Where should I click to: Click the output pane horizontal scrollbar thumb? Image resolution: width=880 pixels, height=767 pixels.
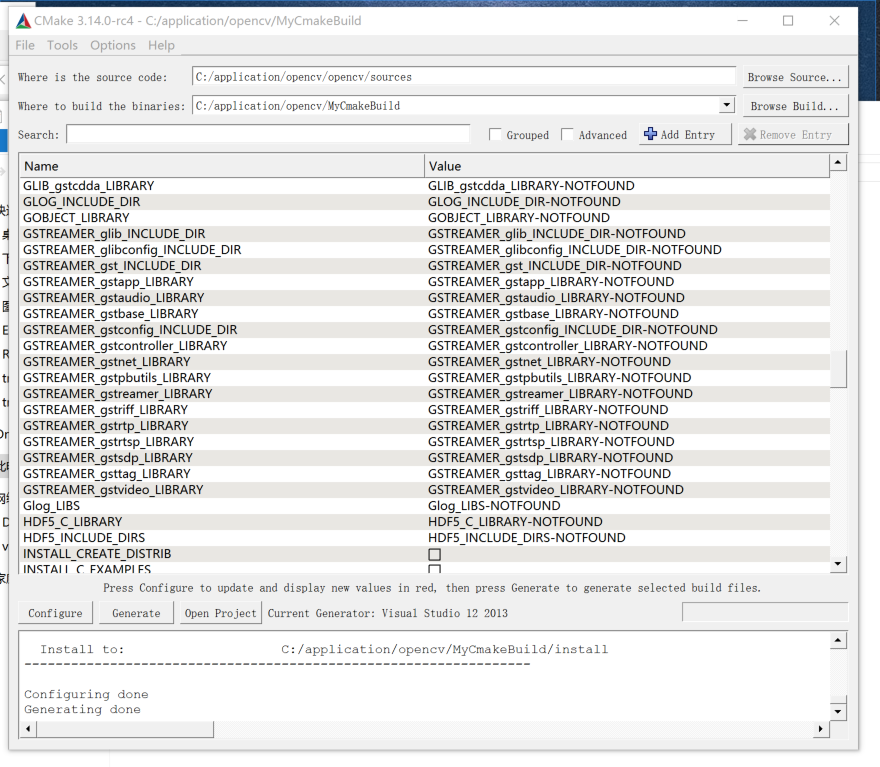pyautogui.click(x=125, y=729)
